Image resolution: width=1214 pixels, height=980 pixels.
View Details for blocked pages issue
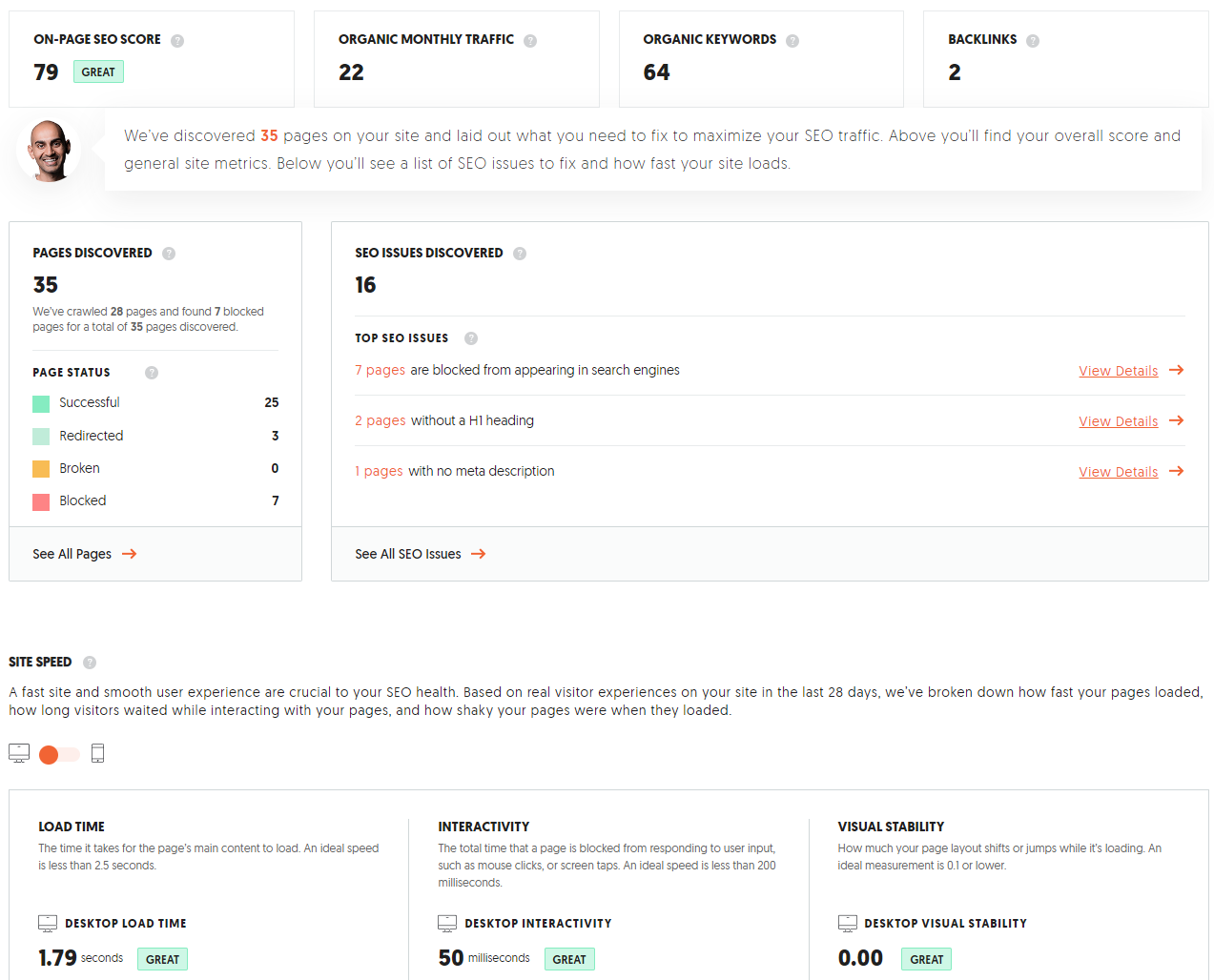coord(1131,371)
